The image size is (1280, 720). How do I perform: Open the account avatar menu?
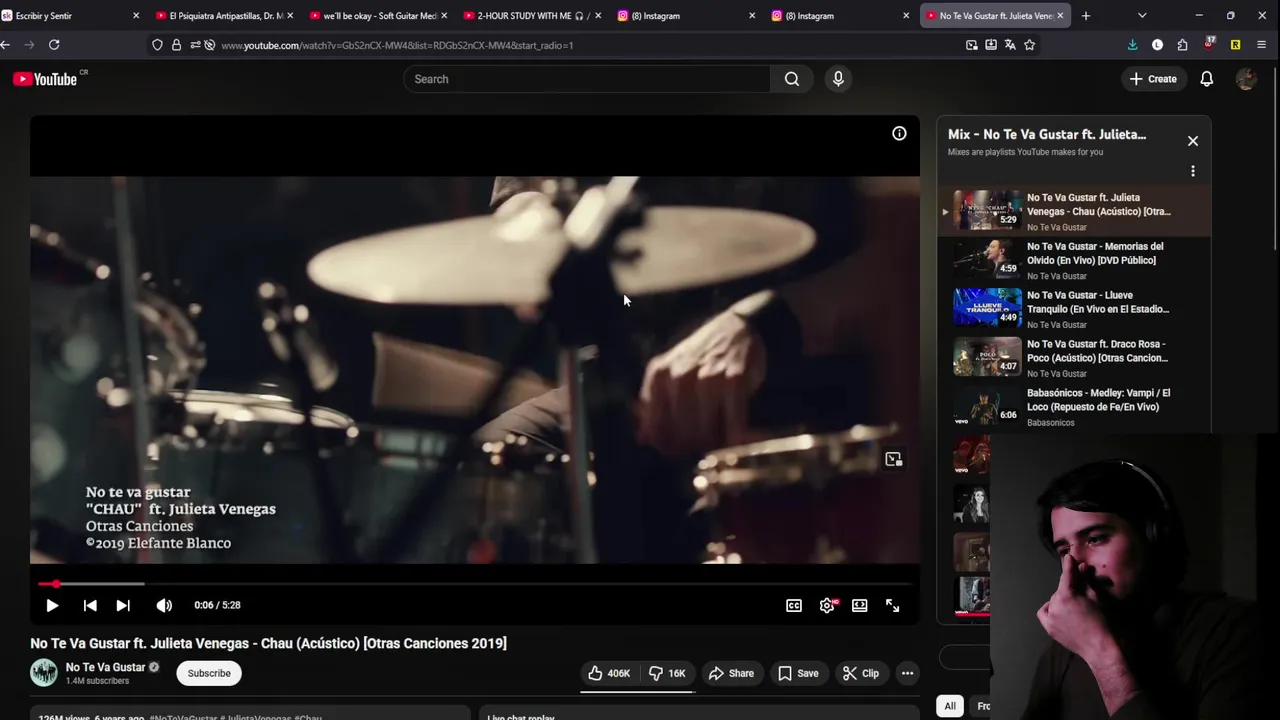[1246, 79]
